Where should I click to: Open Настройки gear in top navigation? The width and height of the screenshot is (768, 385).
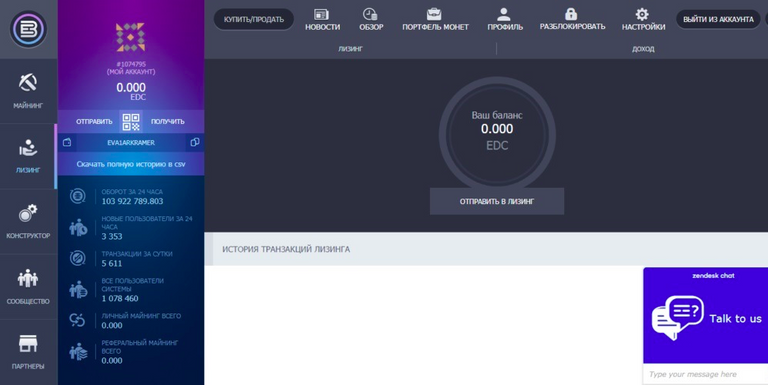(x=643, y=20)
